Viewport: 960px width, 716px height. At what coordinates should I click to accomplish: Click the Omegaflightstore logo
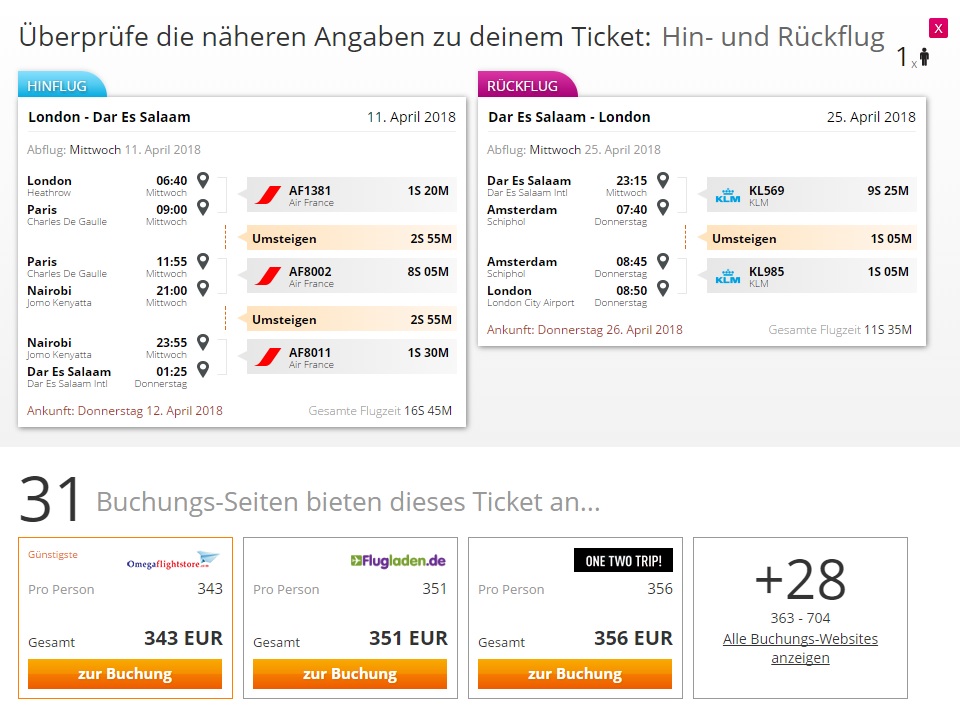173,561
